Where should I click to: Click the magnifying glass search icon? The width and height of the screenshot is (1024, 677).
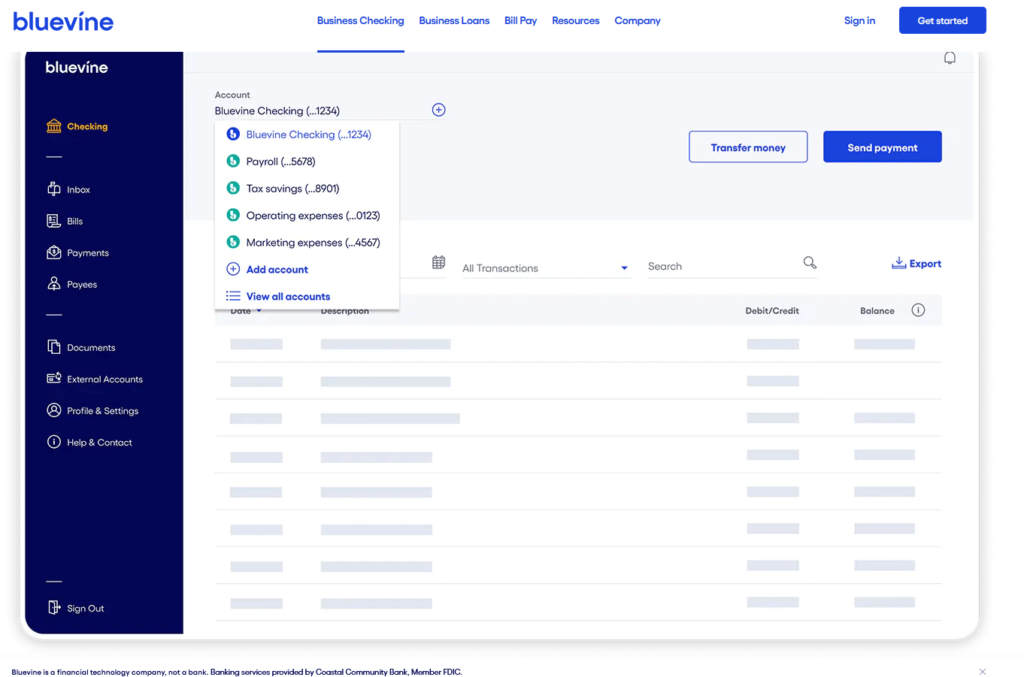[810, 262]
